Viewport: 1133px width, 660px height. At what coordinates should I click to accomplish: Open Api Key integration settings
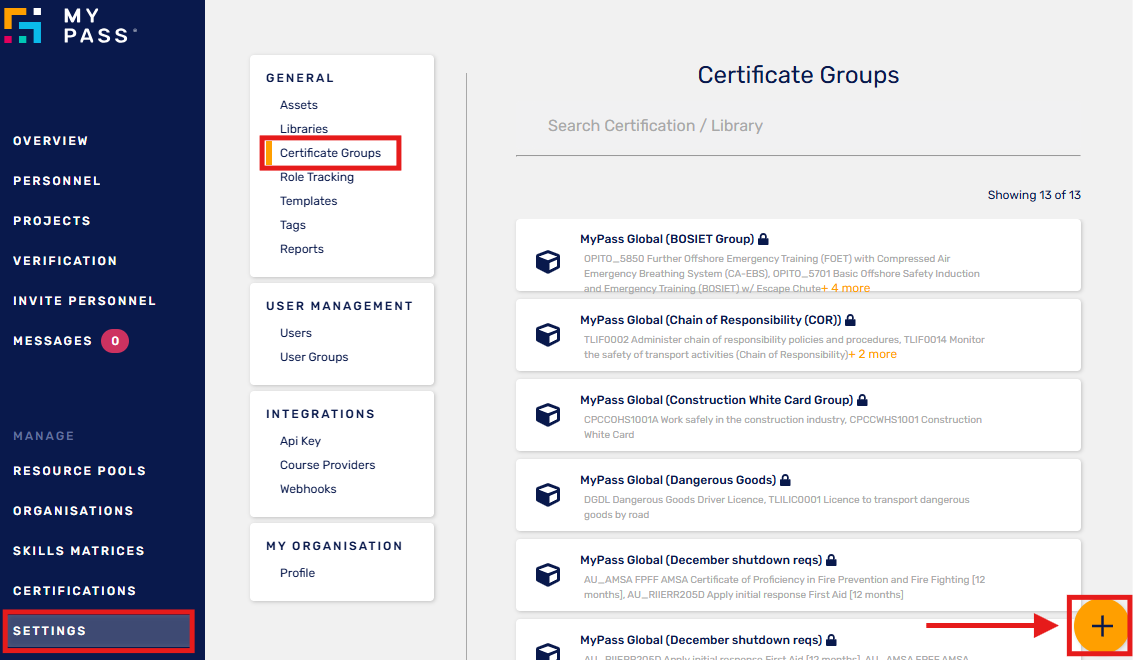click(300, 441)
